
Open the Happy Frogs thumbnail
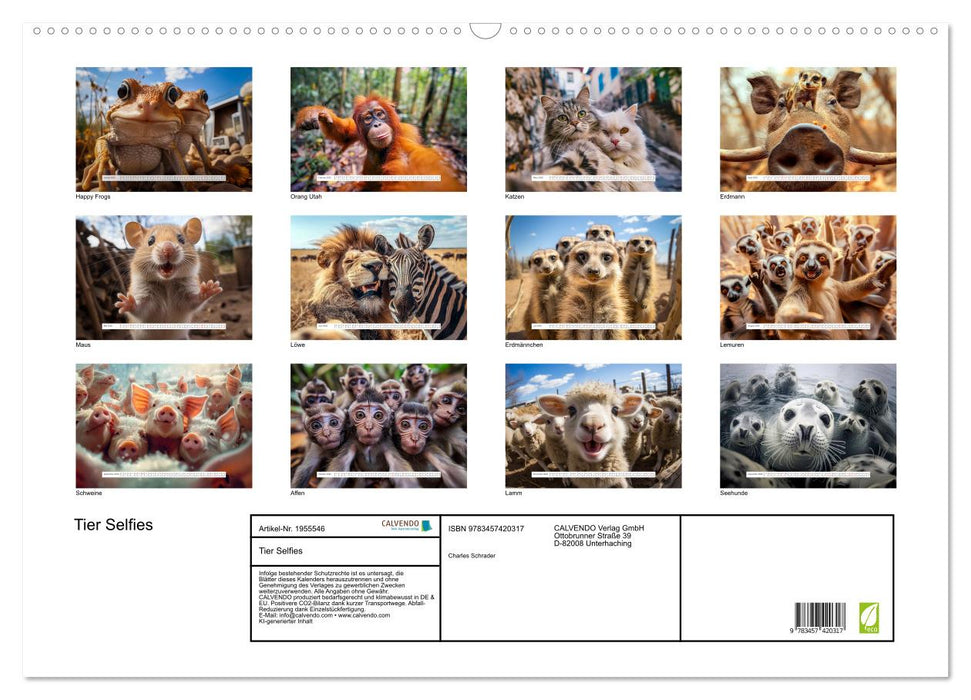(163, 128)
